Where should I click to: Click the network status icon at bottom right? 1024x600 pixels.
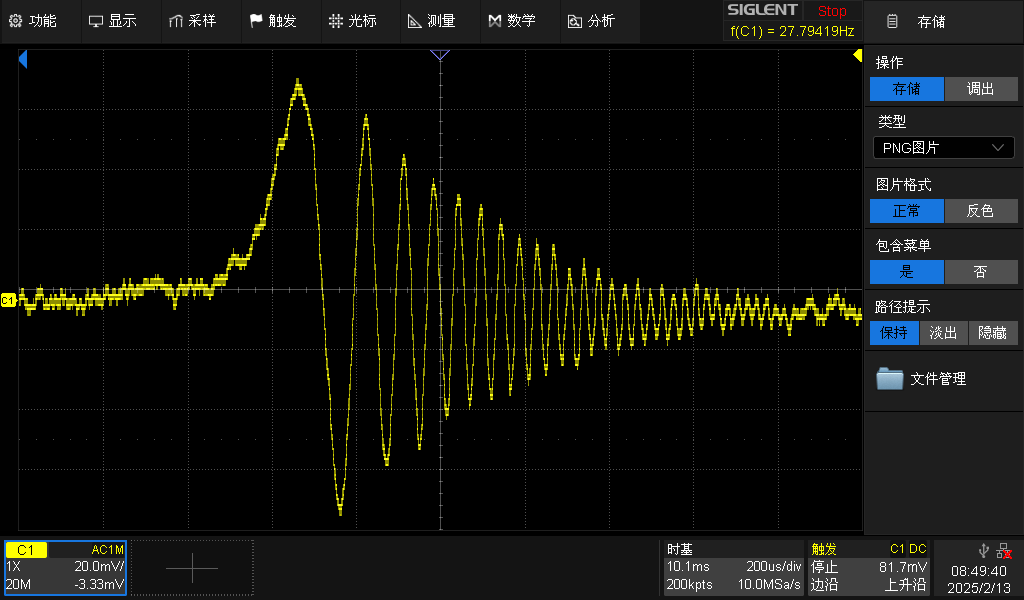1003,550
